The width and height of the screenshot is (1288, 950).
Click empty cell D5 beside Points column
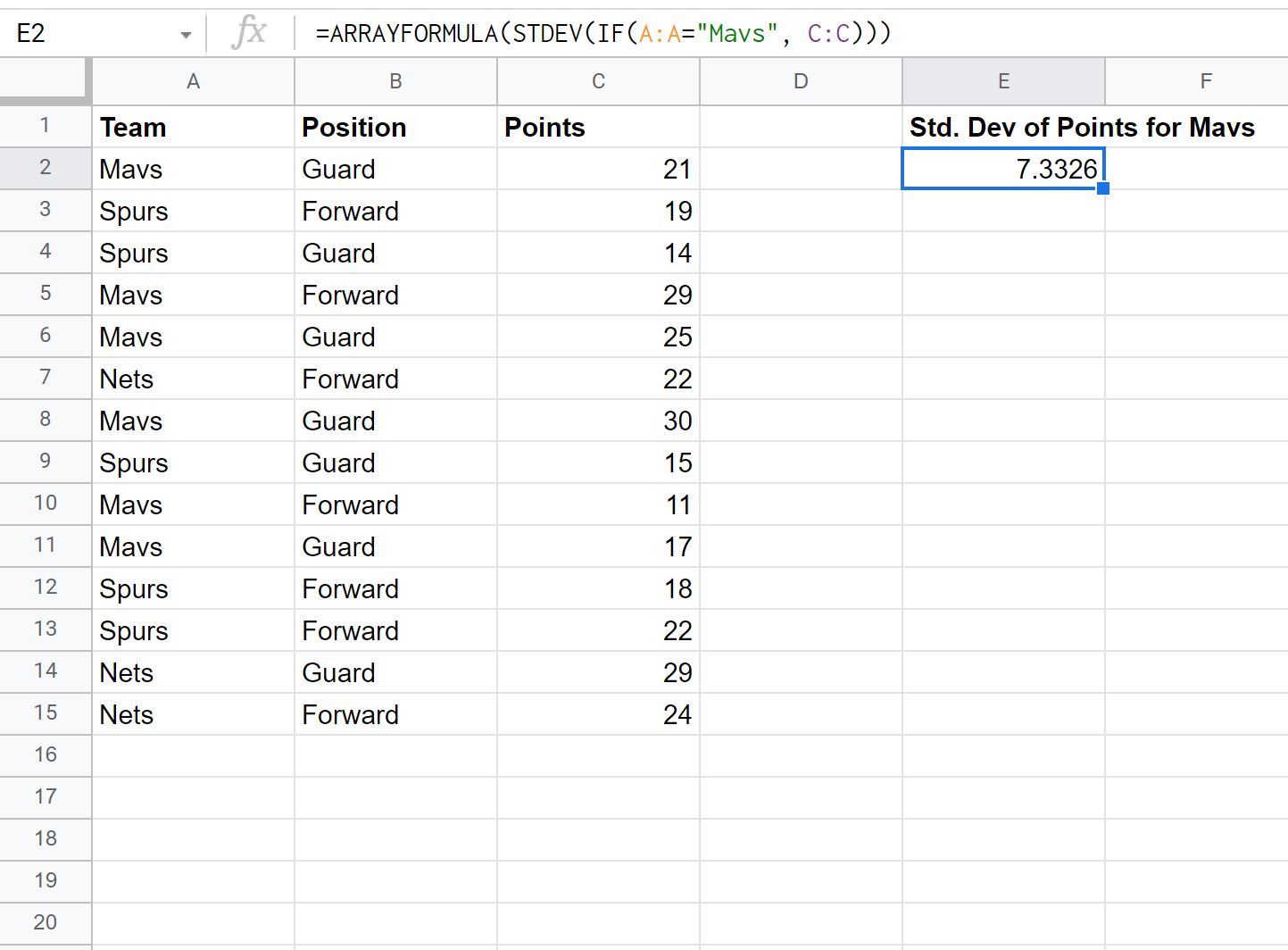click(x=801, y=295)
